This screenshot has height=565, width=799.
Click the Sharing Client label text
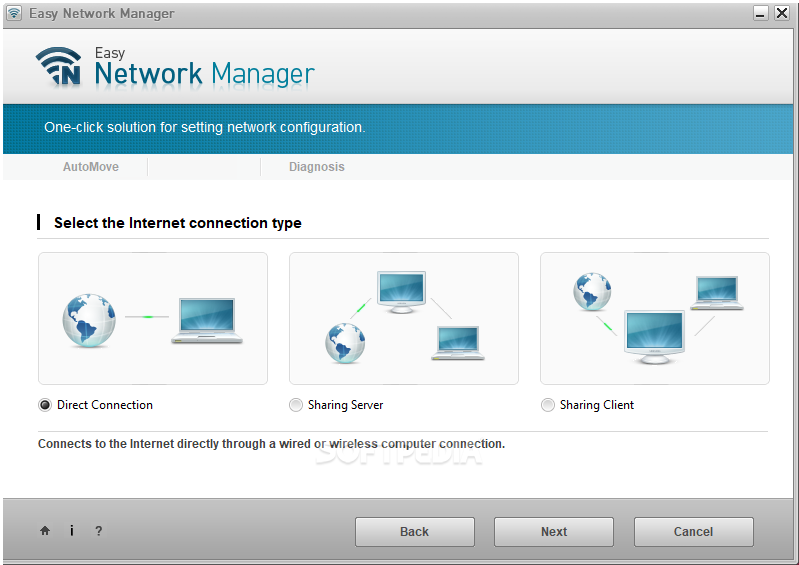pos(597,405)
